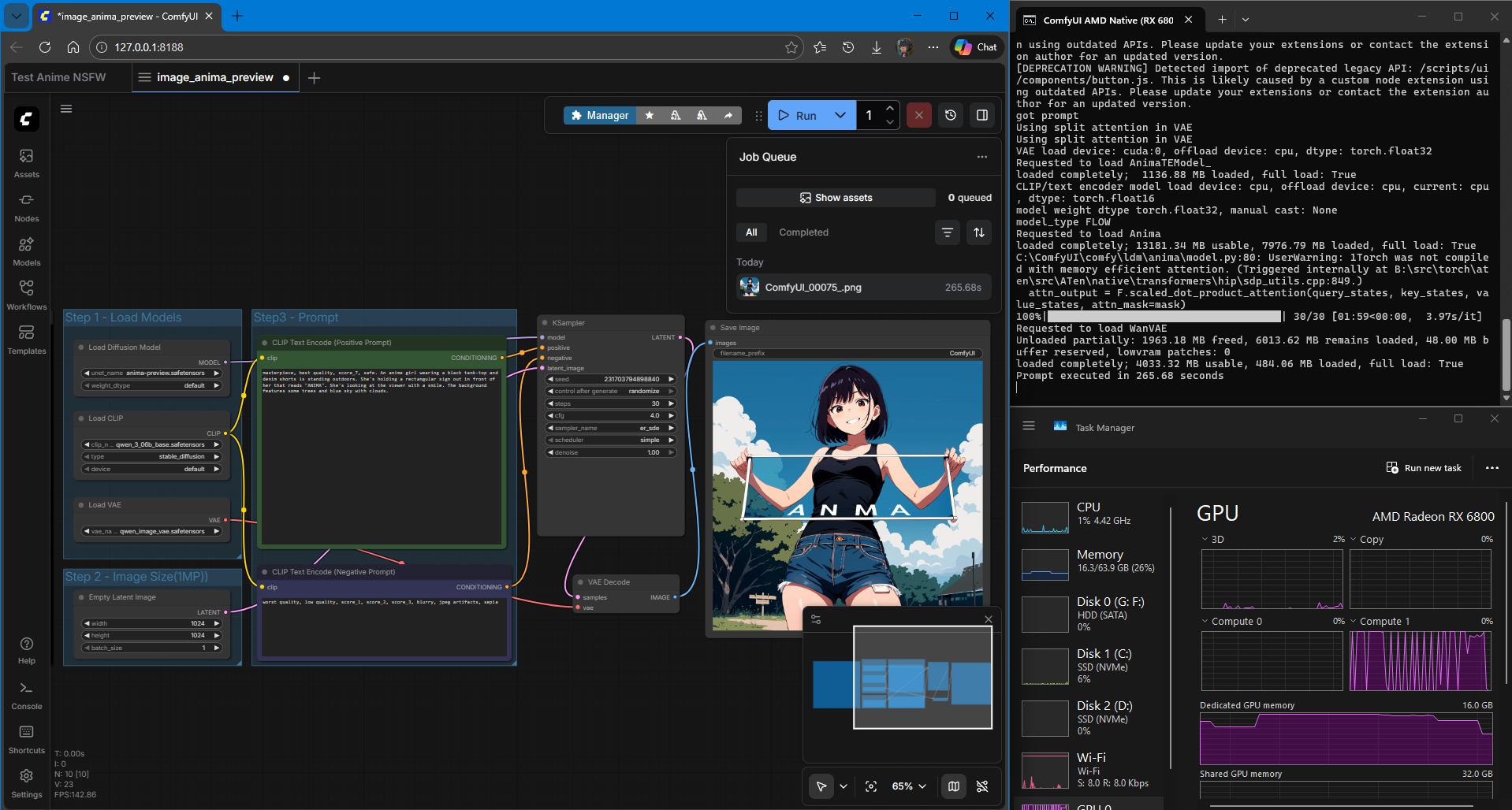Open the Templates sidebar panel
Screen dimensions: 1512x810
[x=26, y=340]
